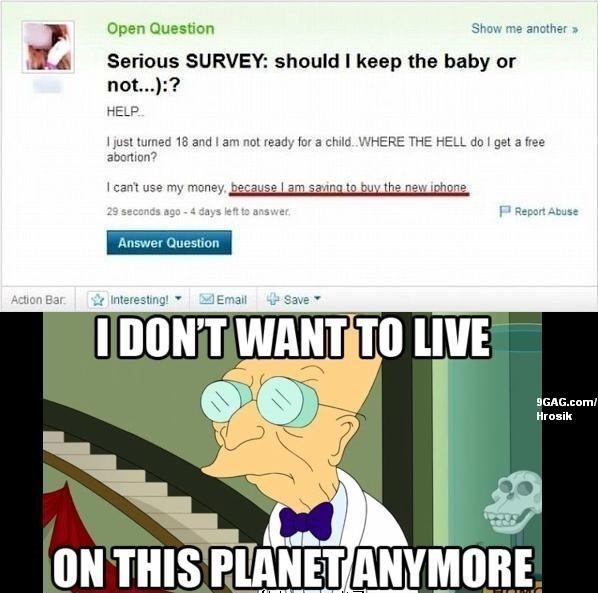Click the blurred username under the avatar
Screen dimensions: 598x593
click(x=47, y=87)
